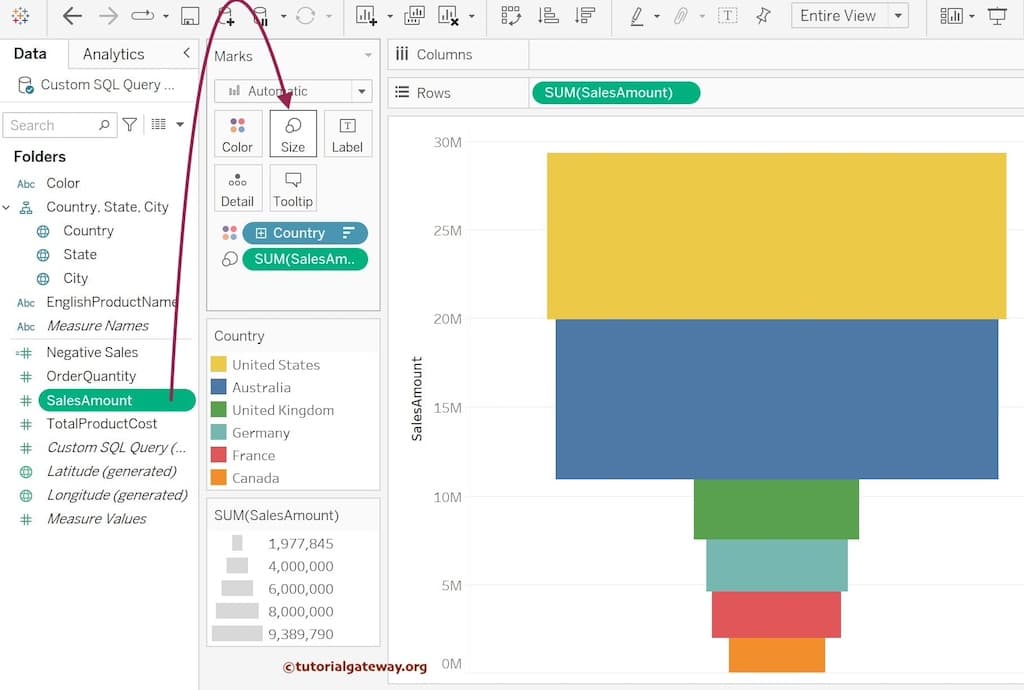Click the Undo back arrow

click(72, 16)
